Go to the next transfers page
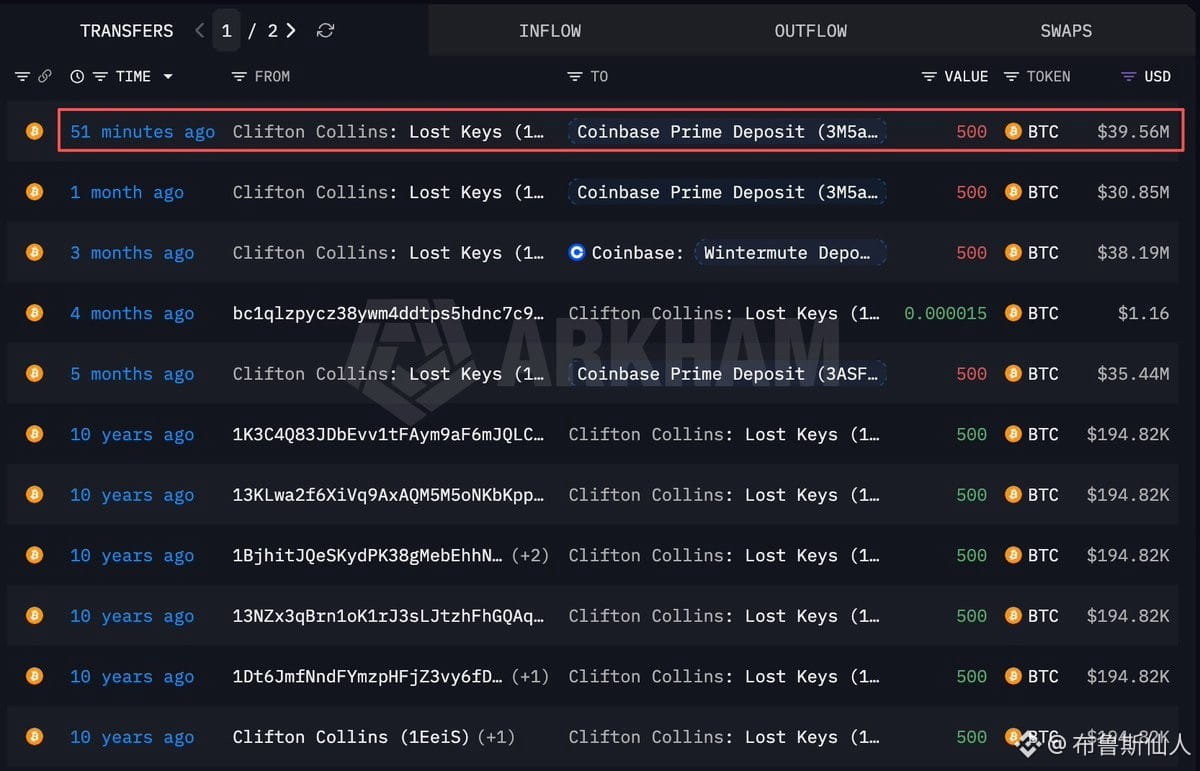The height and width of the screenshot is (771, 1200). 291,31
